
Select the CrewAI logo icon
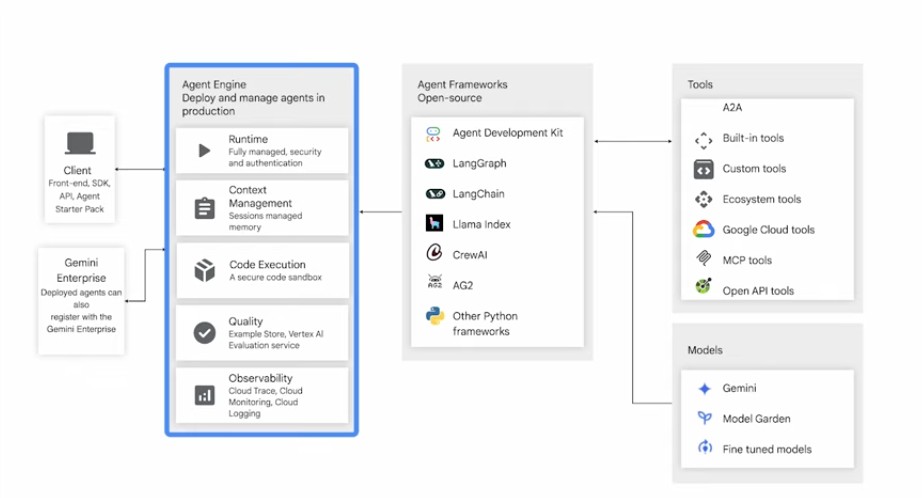point(434,254)
